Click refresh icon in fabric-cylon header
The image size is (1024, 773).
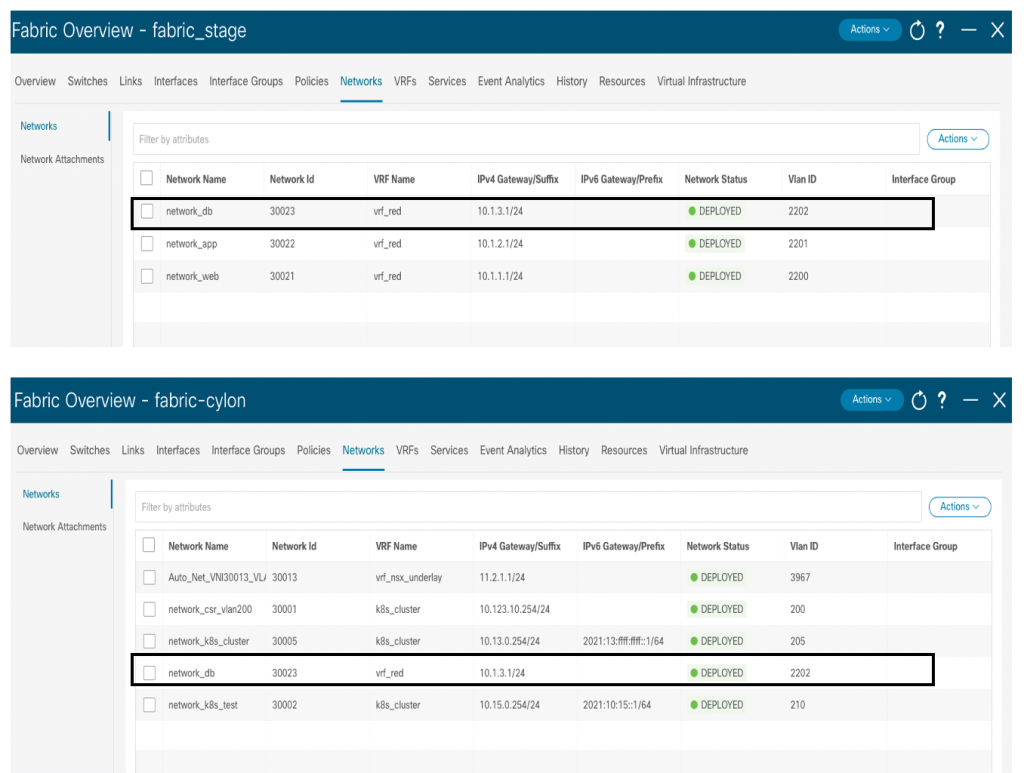click(x=919, y=400)
